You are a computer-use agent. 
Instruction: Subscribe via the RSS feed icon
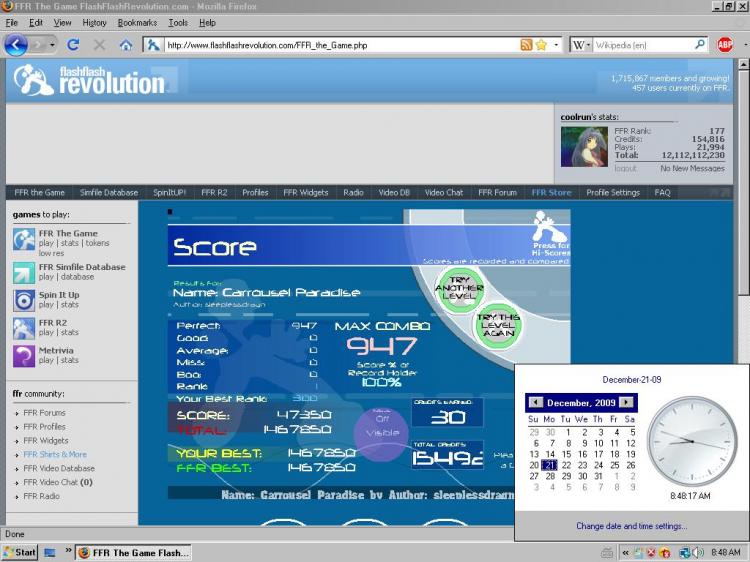point(526,45)
